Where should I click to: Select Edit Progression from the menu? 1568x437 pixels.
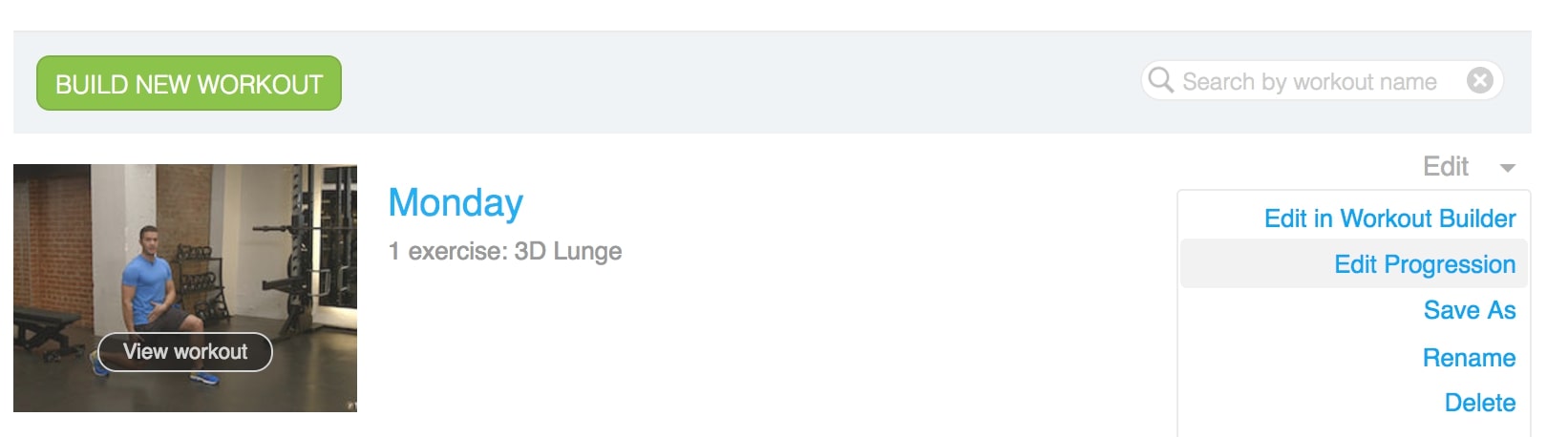pyautogui.click(x=1424, y=264)
